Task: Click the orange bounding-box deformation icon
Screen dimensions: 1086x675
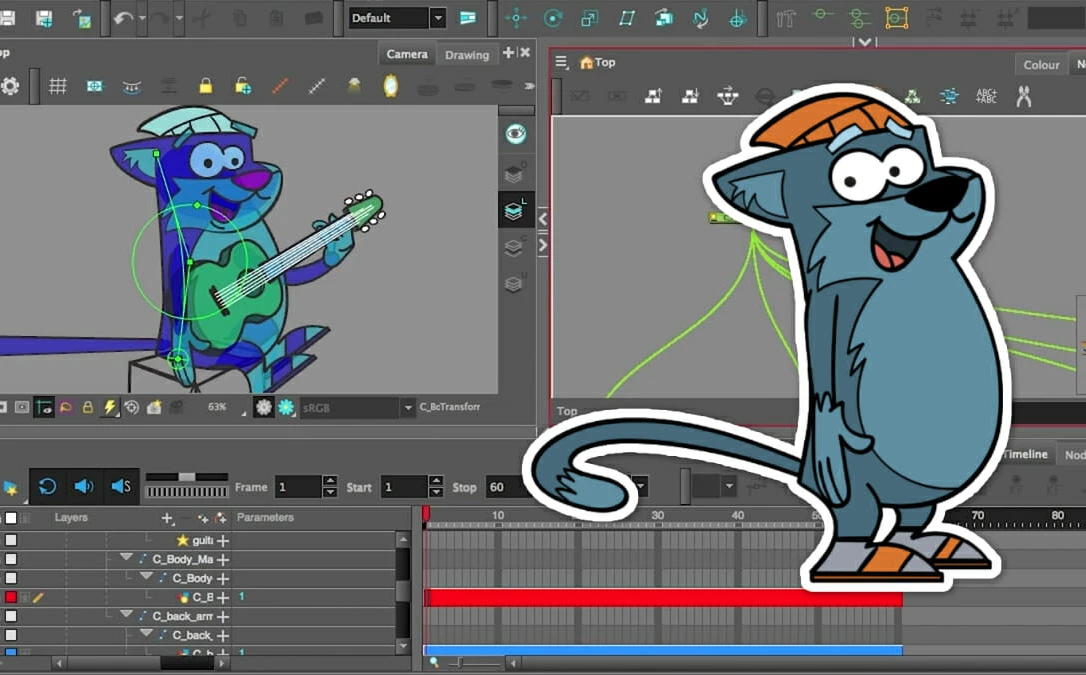Action: click(897, 18)
